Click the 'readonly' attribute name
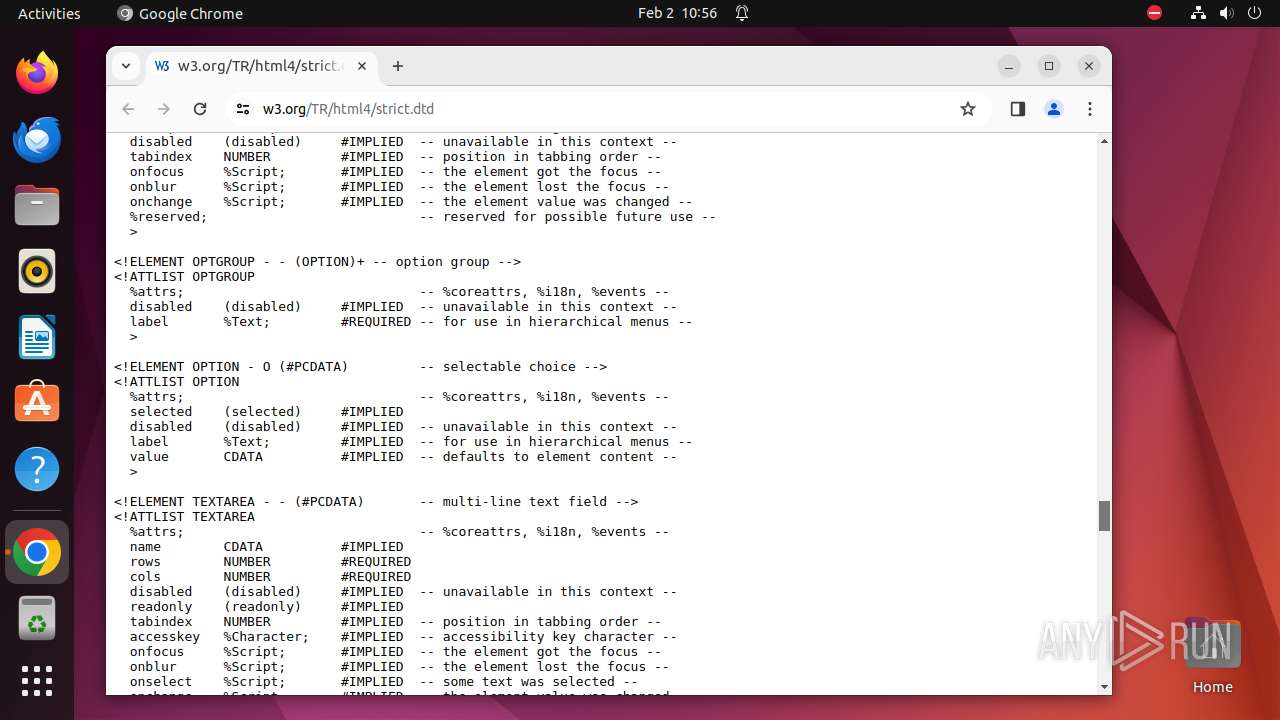This screenshot has width=1280, height=720. pos(161,607)
